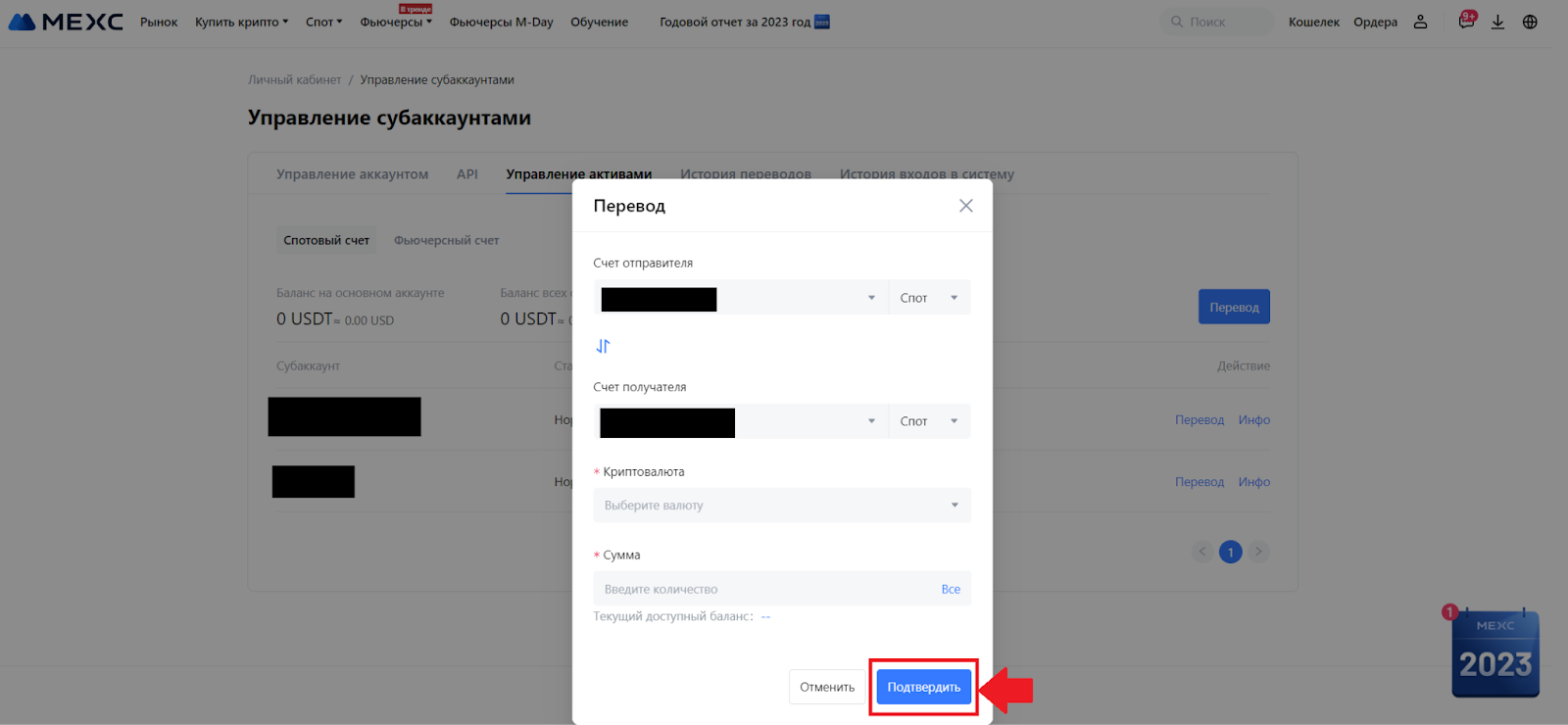Click Инфо link in first subaccount row

point(1254,419)
